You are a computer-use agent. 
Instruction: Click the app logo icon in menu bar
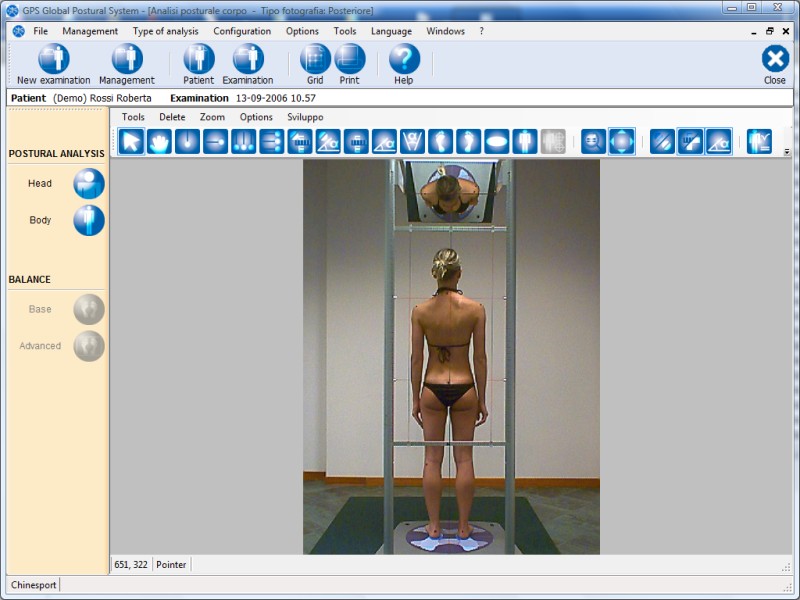coord(18,31)
